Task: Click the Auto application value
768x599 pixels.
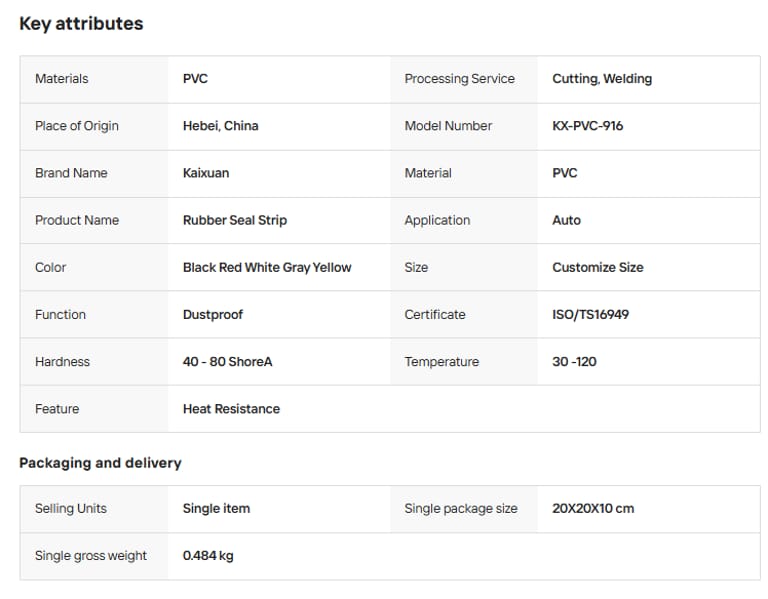Action: coord(566,220)
